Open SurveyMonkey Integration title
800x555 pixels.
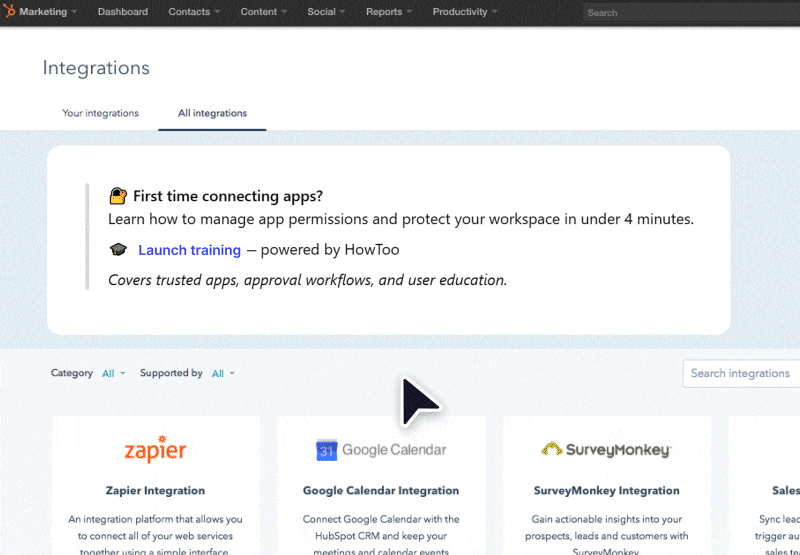click(607, 491)
